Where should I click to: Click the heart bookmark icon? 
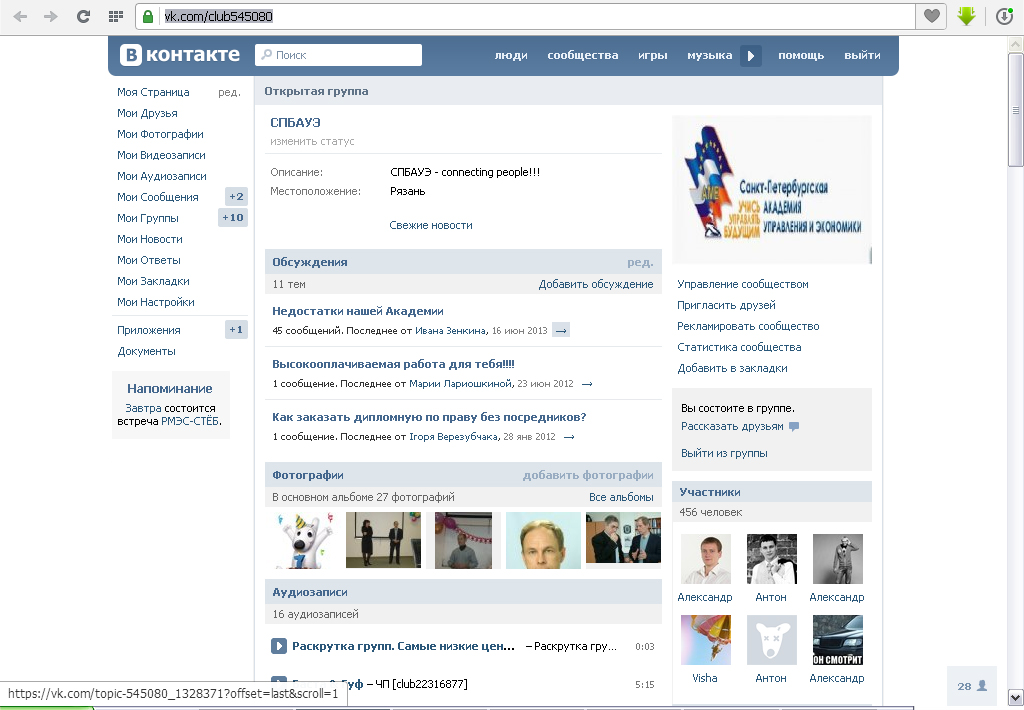[932, 16]
